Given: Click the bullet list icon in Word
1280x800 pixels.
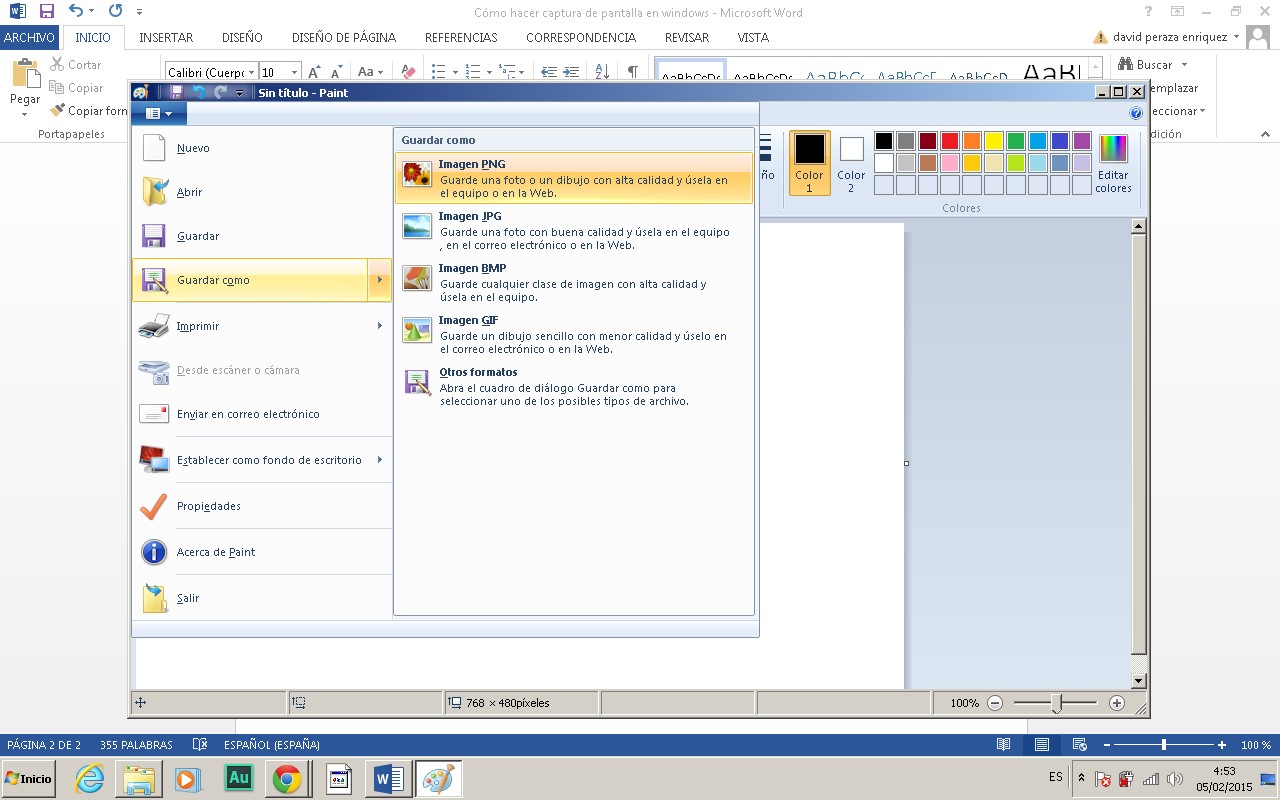Looking at the screenshot, I should [438, 72].
